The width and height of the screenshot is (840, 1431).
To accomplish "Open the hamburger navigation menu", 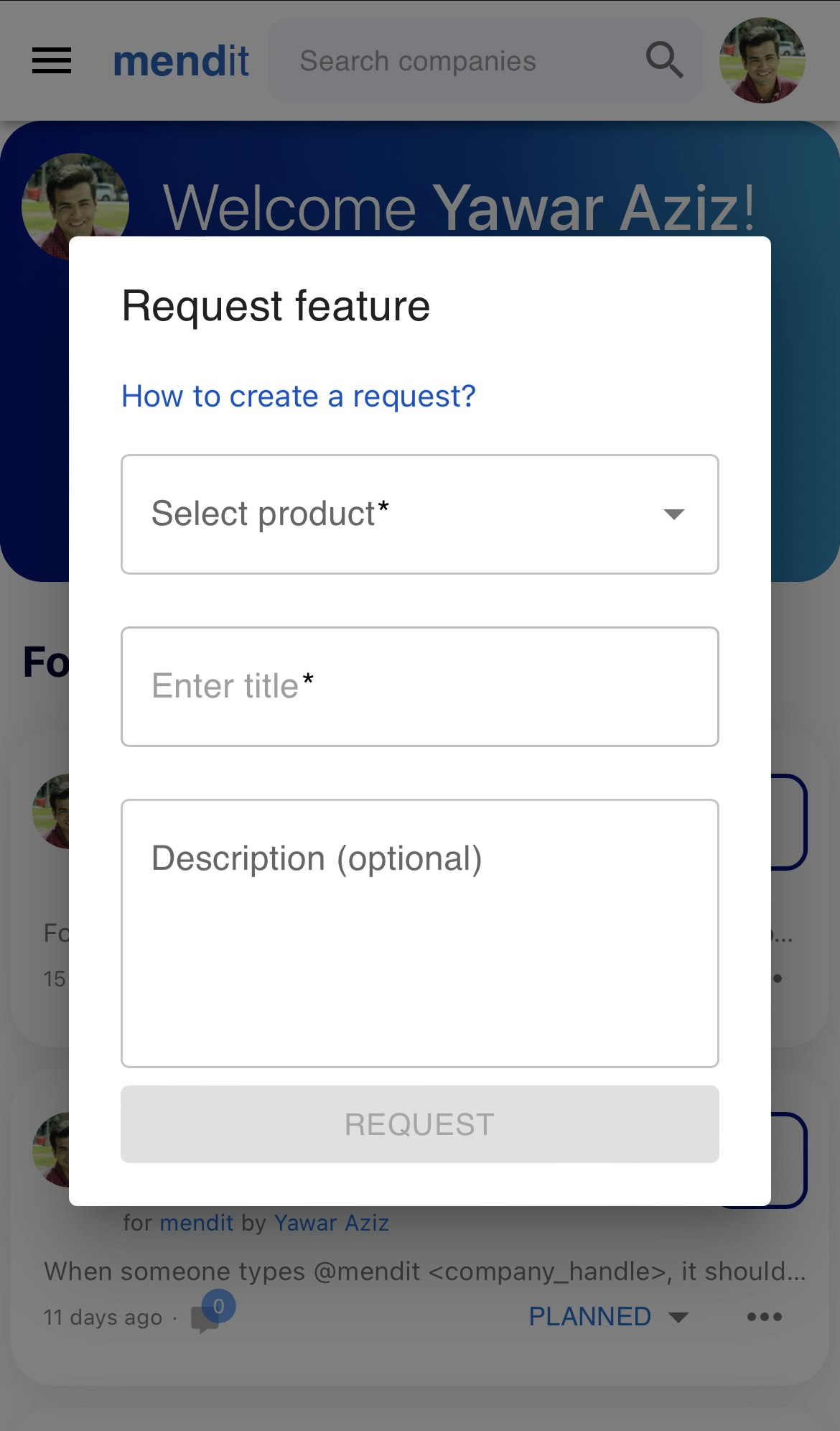I will click(x=52, y=61).
